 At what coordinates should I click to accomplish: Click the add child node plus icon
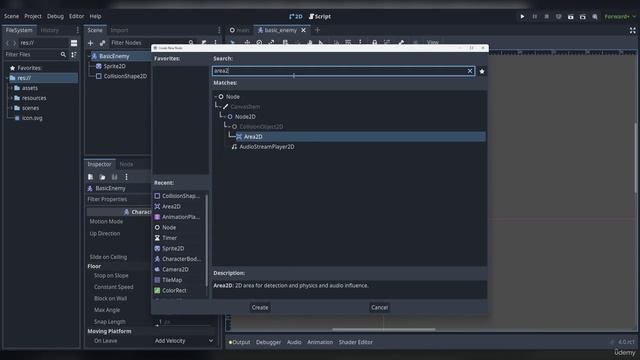click(91, 43)
